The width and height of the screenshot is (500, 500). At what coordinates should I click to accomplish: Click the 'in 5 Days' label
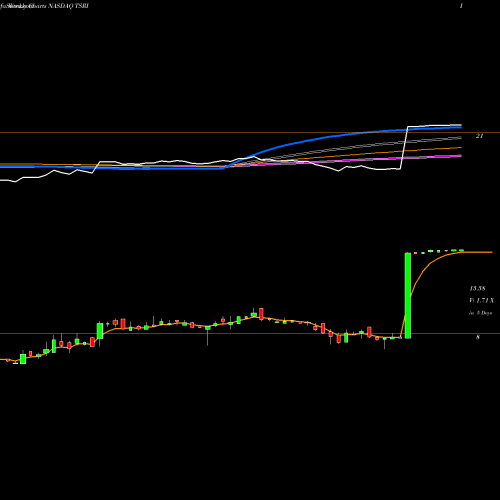tap(481, 313)
